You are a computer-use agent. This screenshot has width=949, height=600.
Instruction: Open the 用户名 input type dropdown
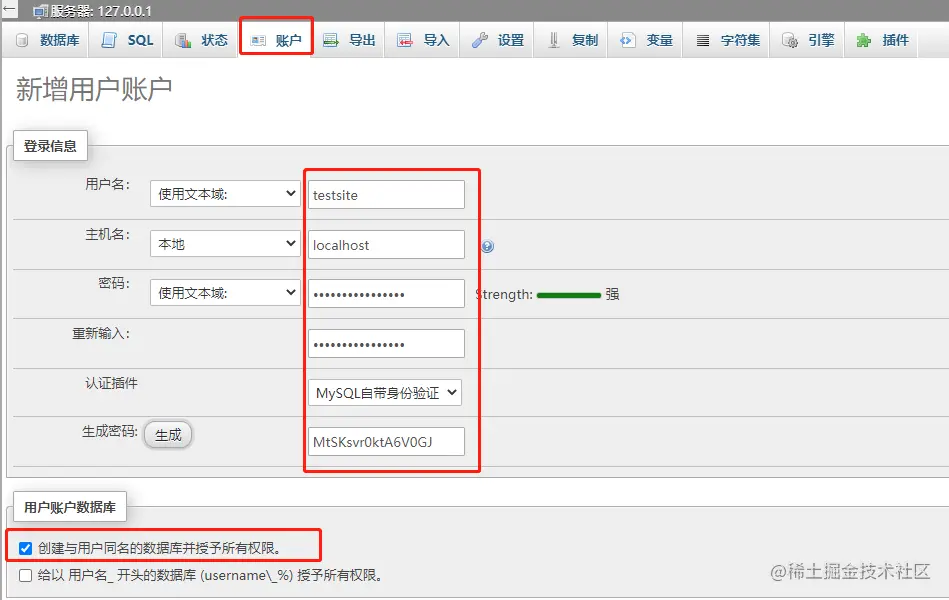224,194
